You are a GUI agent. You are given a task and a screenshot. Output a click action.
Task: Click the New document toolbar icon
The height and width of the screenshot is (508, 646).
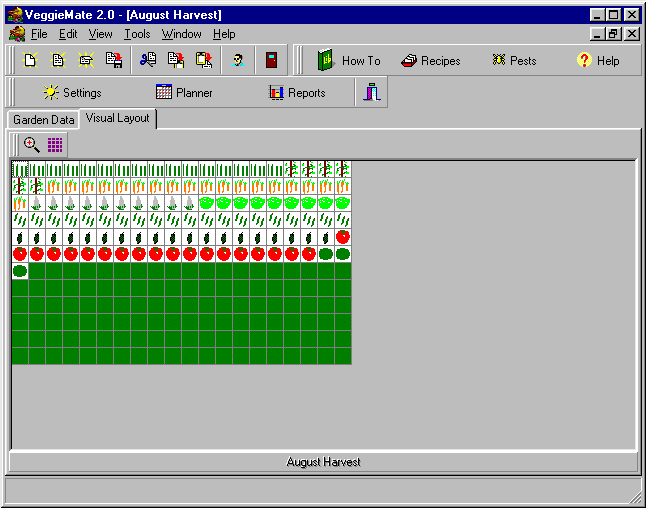30,60
